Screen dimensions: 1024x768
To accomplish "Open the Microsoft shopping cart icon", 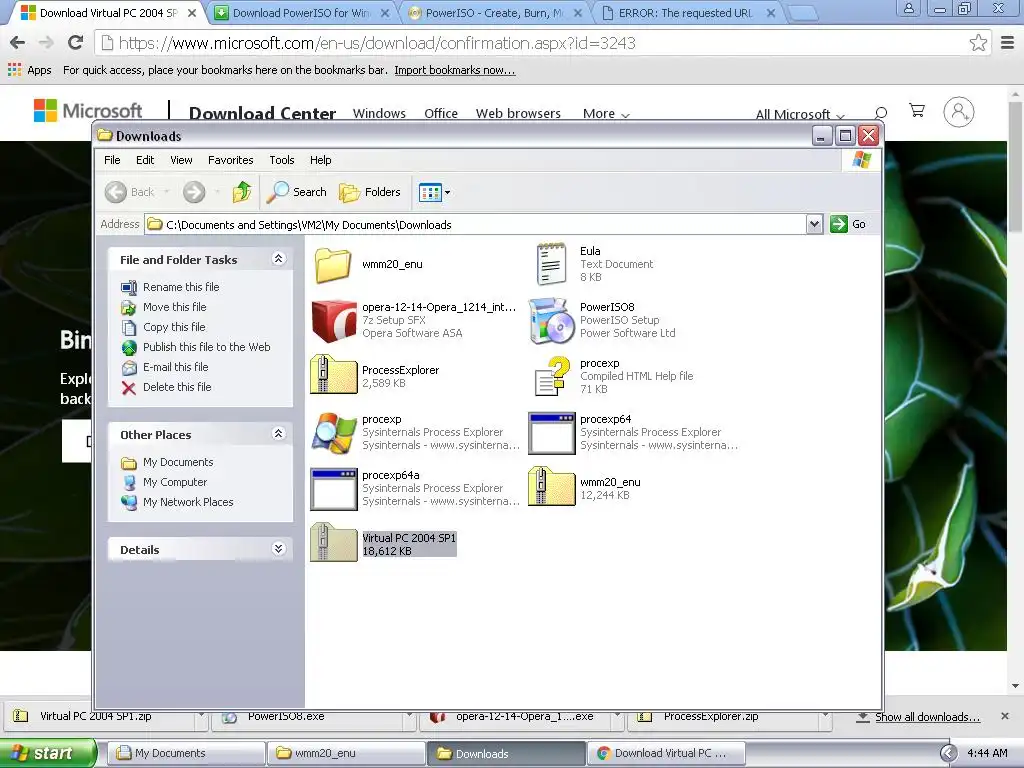I will point(917,111).
